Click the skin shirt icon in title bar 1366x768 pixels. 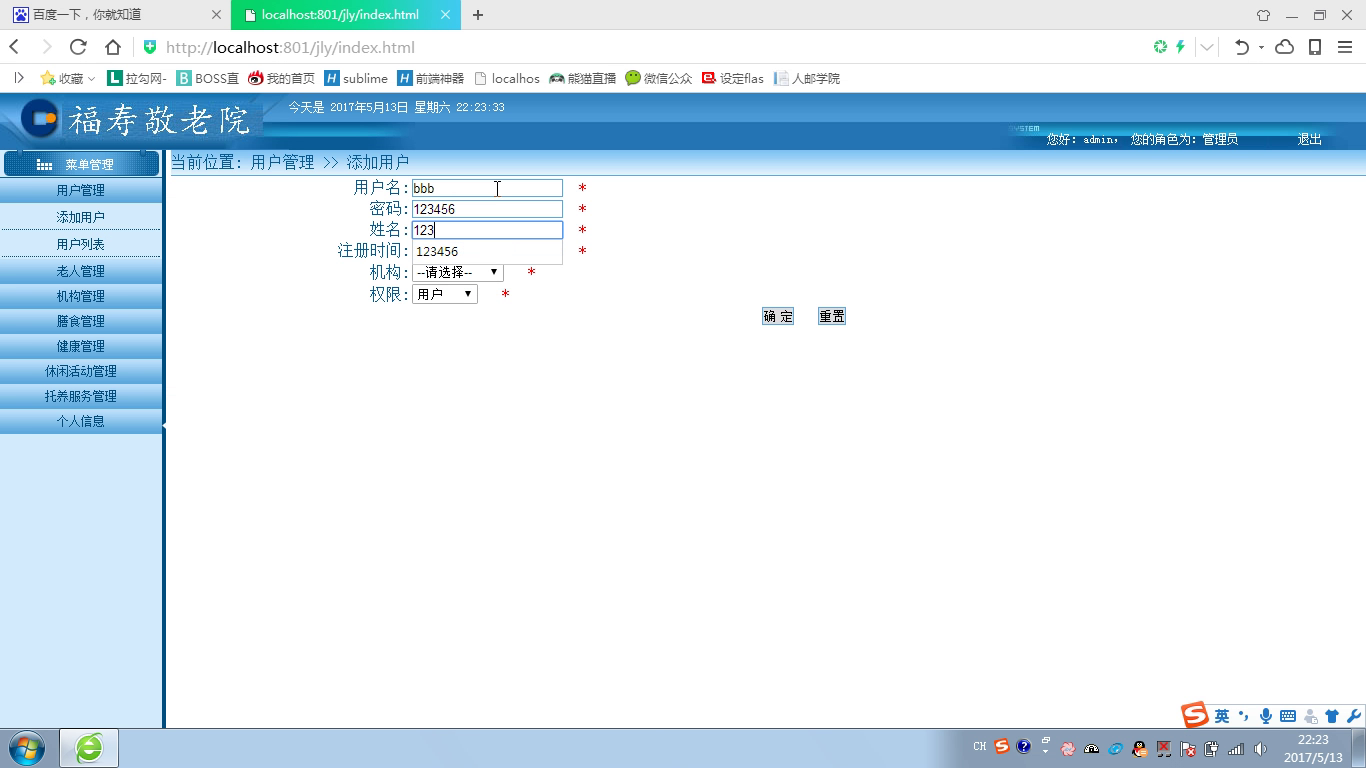coord(1263,15)
